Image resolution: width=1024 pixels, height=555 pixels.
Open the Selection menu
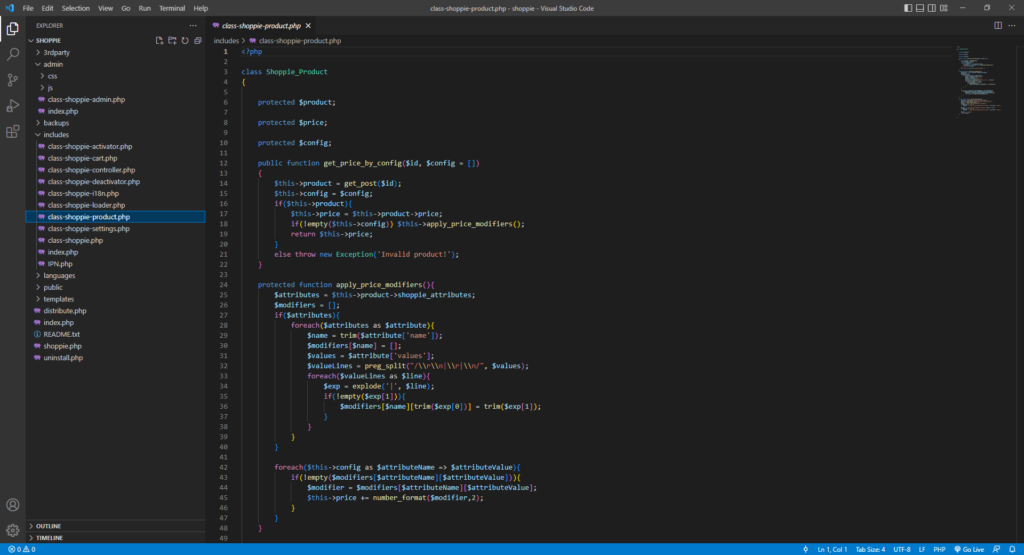76,8
